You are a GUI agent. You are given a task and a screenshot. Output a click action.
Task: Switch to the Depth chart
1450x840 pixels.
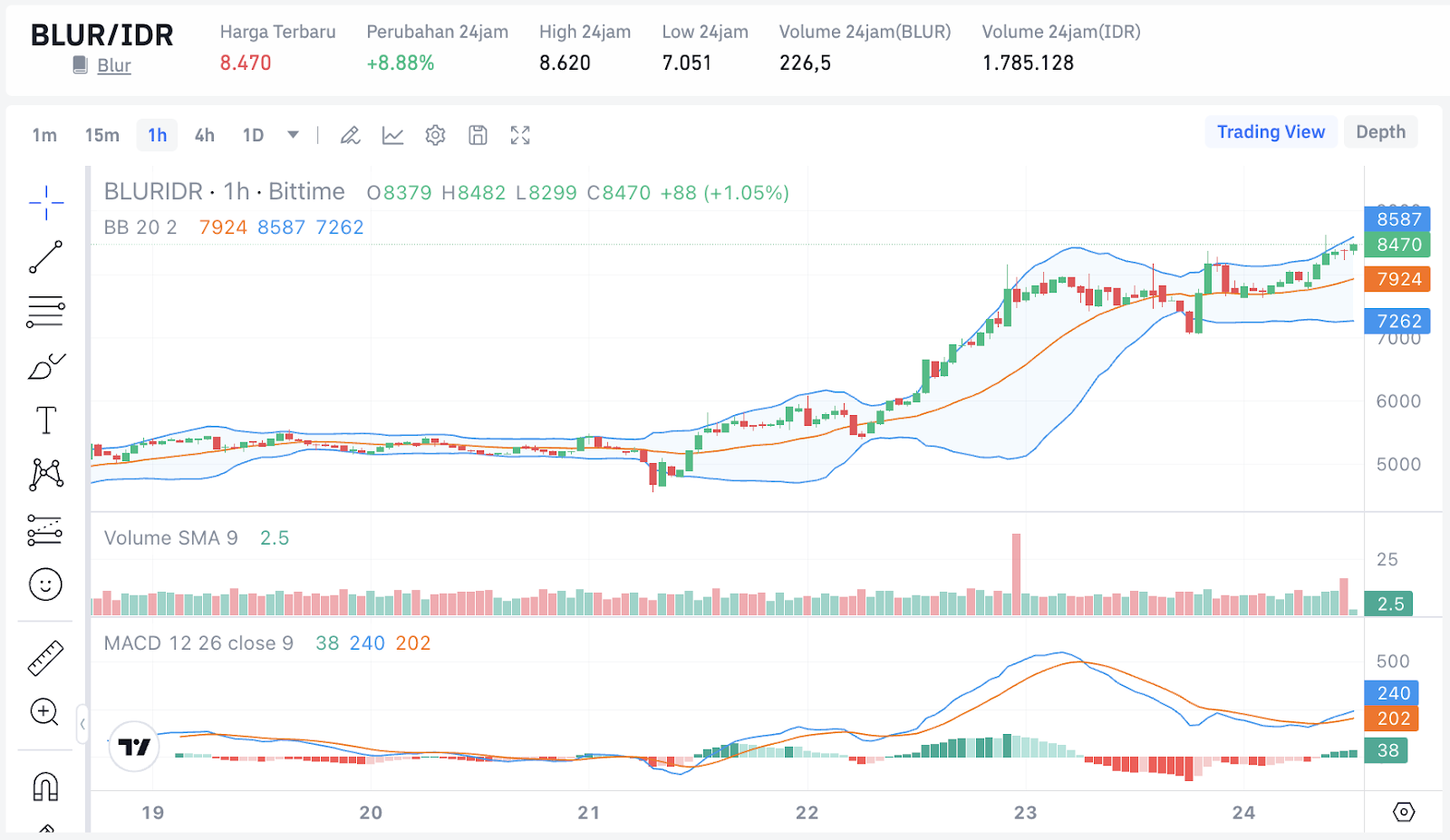1380,132
